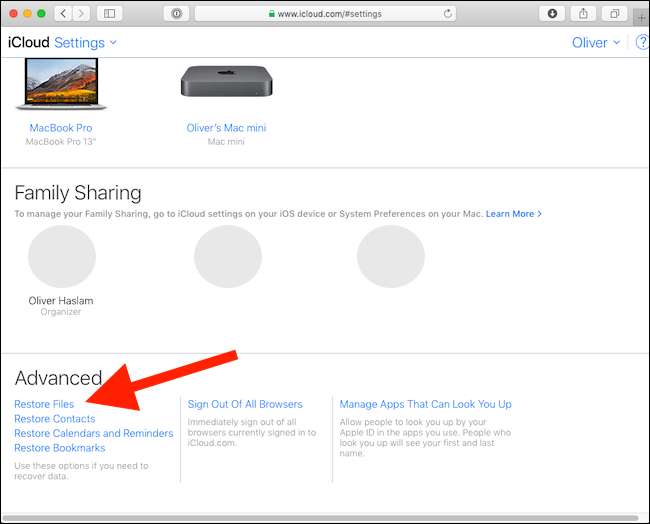Open the Oliver account dropdown menu
650x524 pixels.
coord(596,43)
